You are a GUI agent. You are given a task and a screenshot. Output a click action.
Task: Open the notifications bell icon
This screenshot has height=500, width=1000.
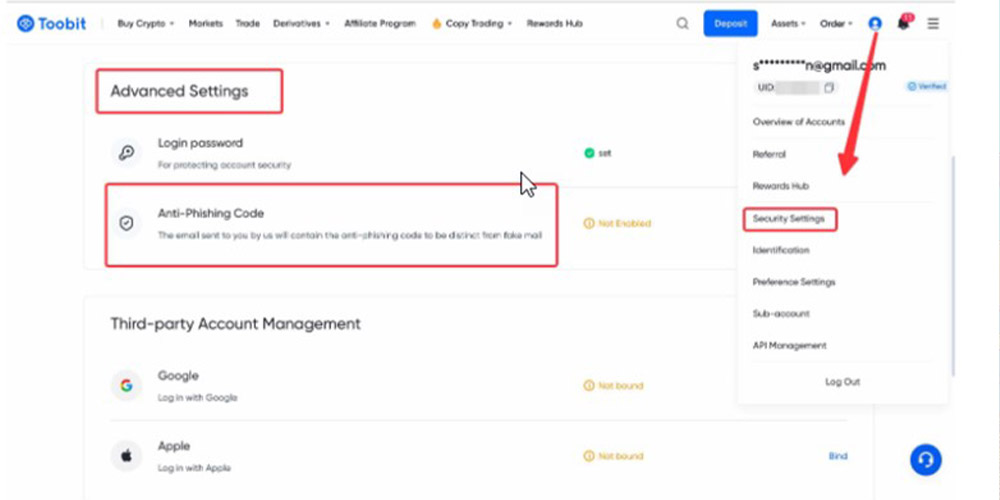click(903, 24)
